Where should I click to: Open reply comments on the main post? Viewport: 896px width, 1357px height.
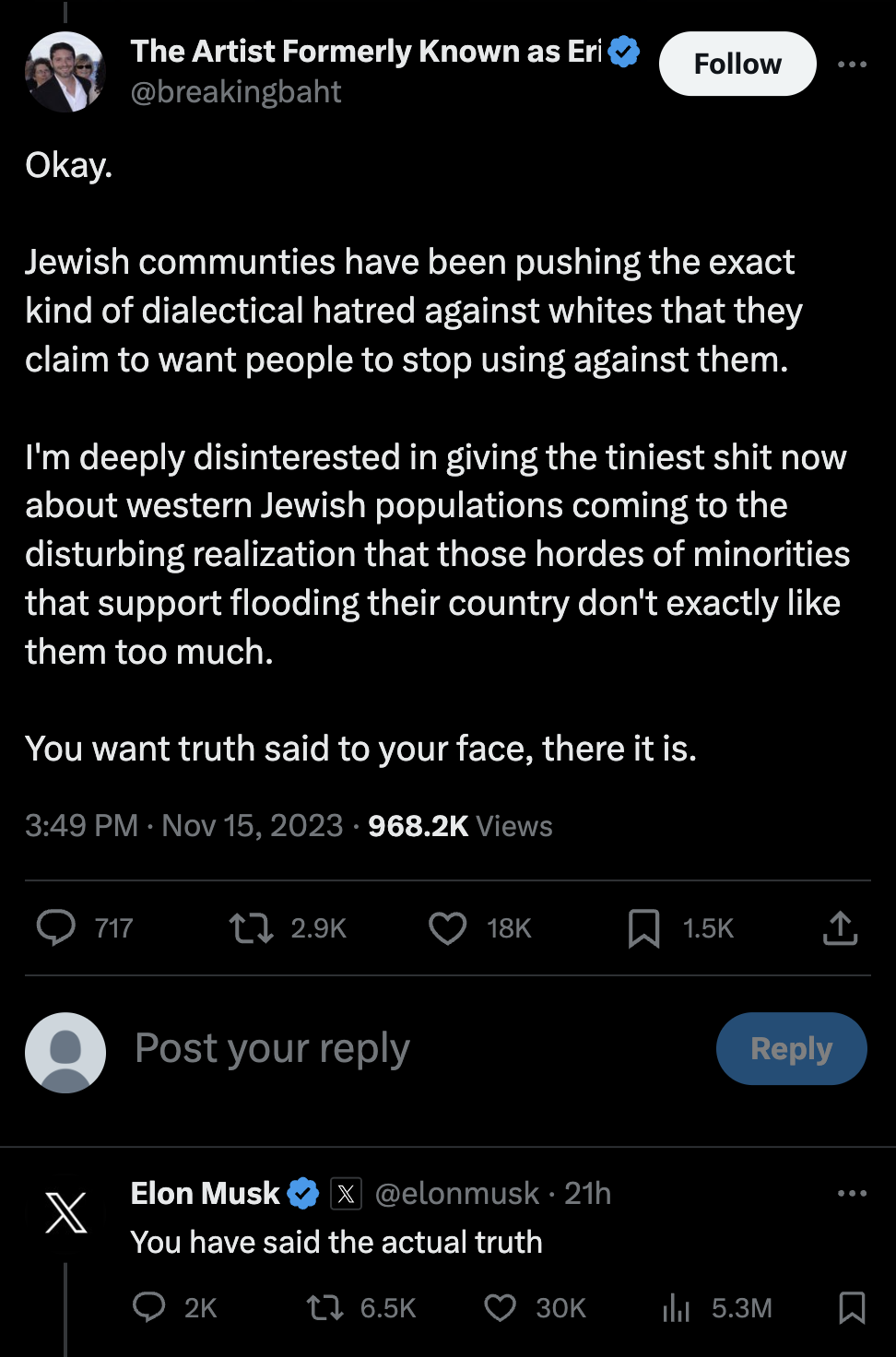point(56,927)
